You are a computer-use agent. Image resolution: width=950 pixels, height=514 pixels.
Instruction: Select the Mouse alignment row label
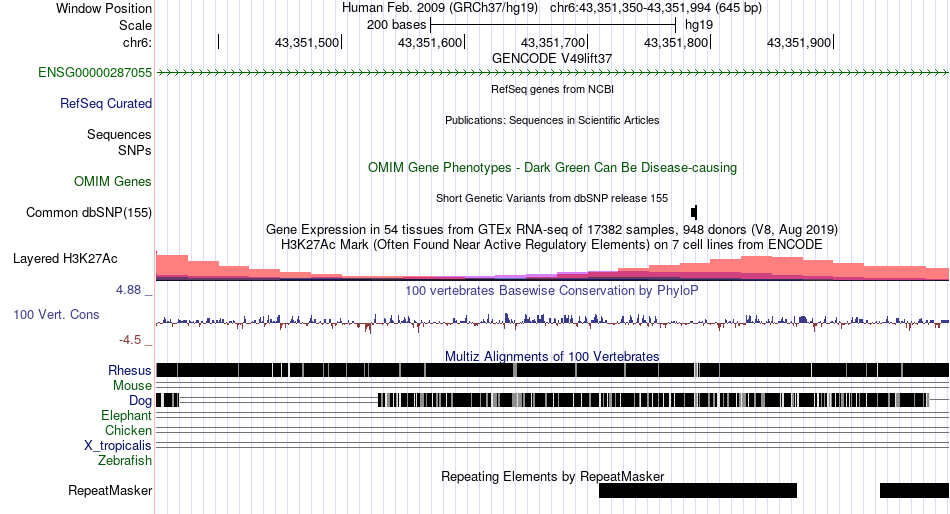click(132, 386)
